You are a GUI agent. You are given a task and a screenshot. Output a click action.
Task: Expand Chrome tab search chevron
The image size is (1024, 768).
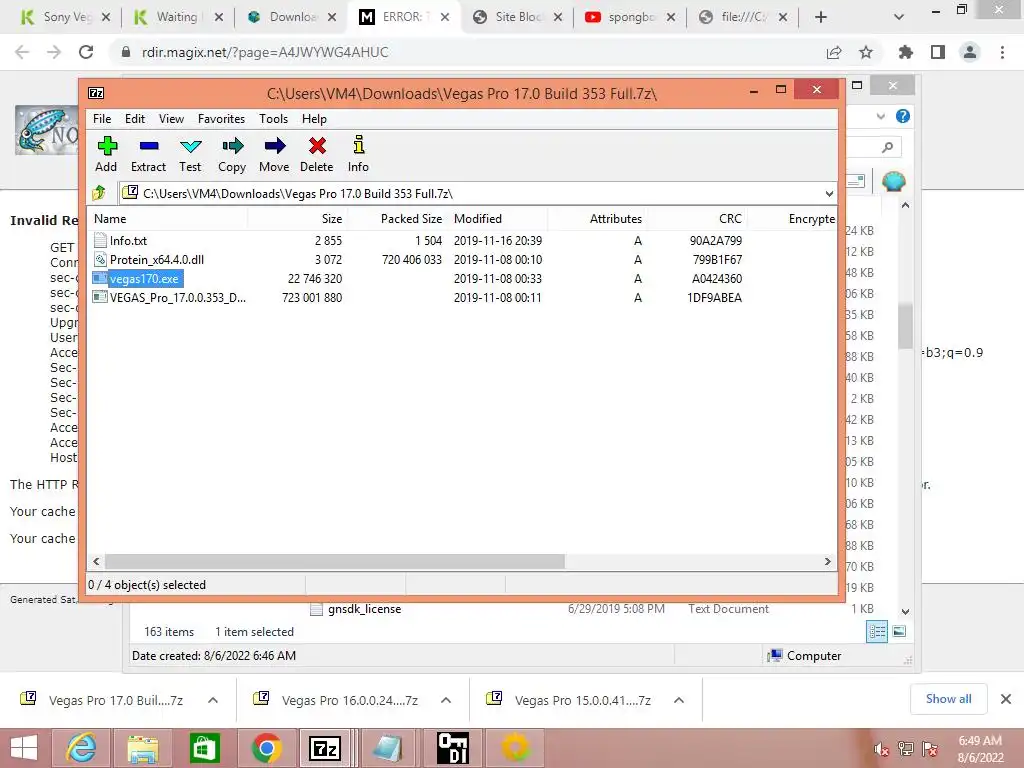(899, 17)
